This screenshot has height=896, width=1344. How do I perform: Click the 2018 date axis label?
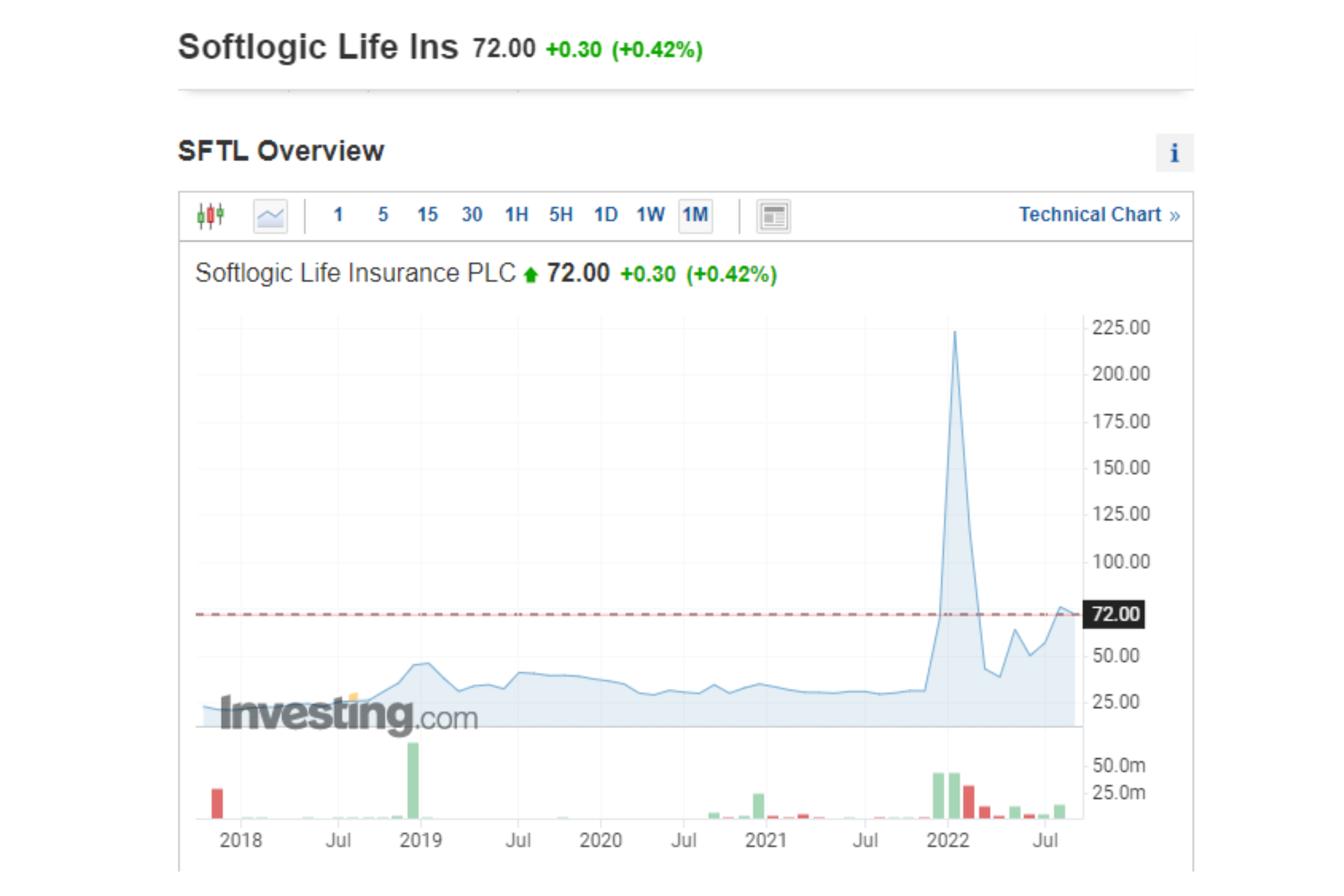[241, 840]
